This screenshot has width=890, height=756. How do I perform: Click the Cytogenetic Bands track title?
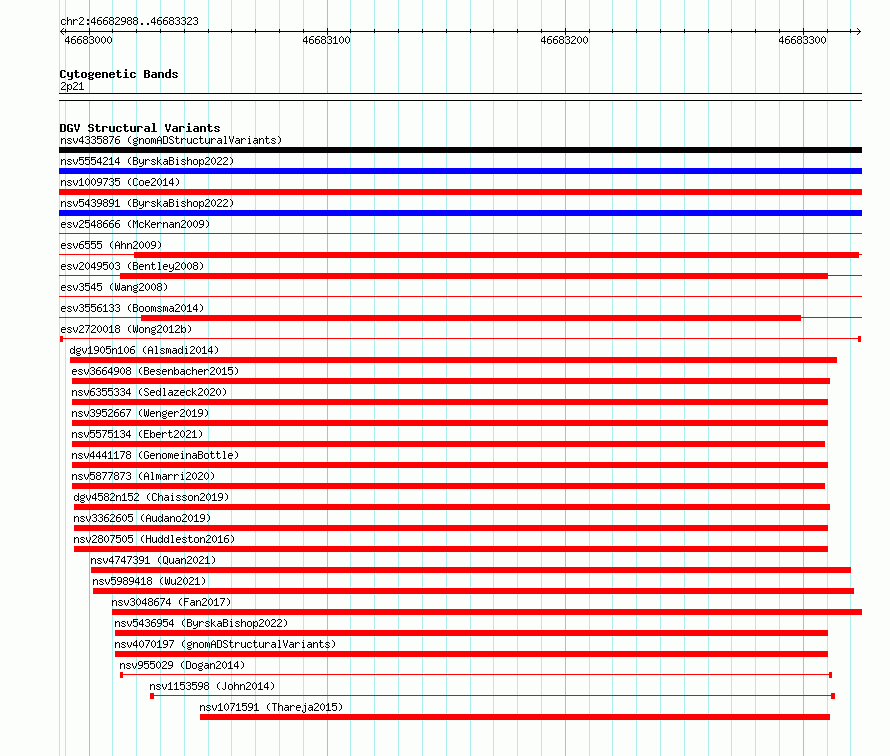pyautogui.click(x=119, y=74)
